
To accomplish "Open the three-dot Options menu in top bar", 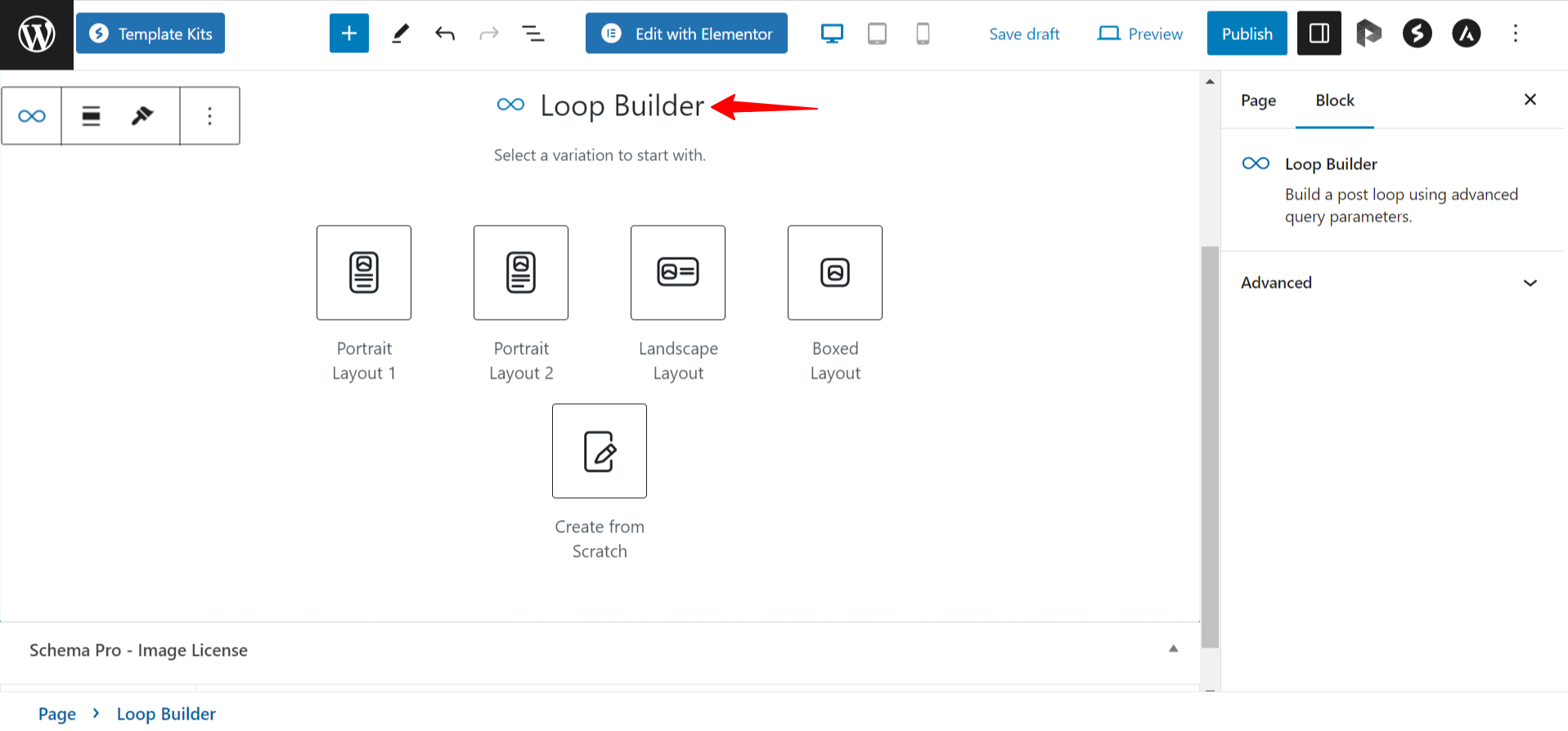I will [x=1515, y=34].
